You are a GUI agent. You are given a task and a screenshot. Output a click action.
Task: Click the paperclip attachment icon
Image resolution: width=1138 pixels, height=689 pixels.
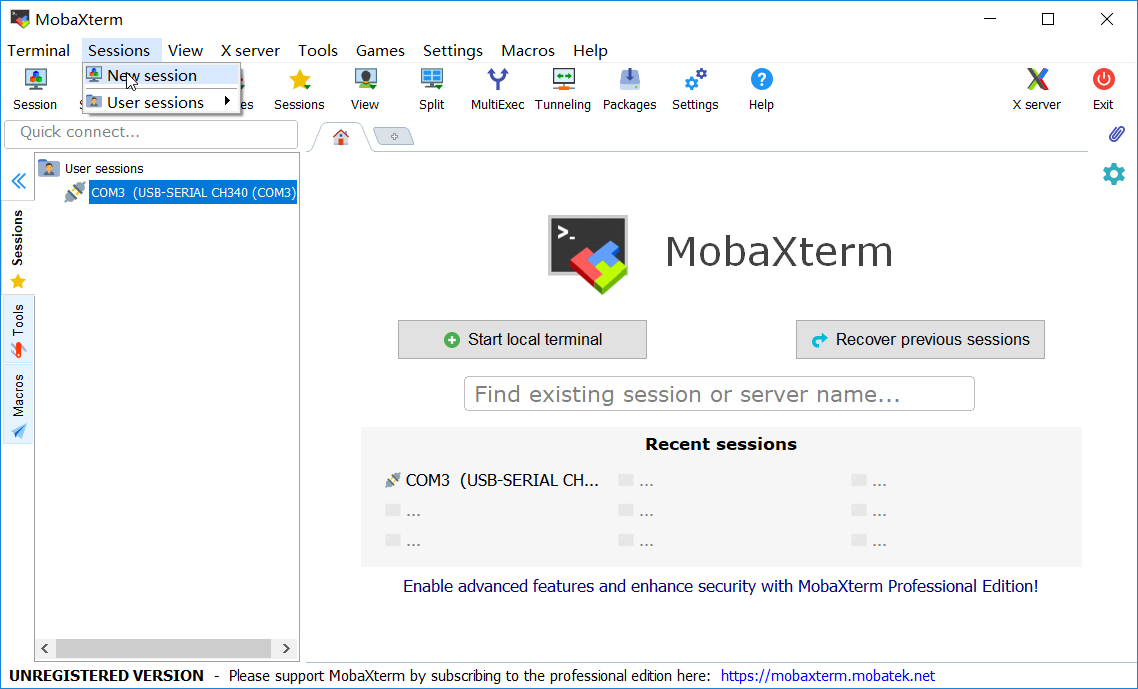pyautogui.click(x=1116, y=134)
